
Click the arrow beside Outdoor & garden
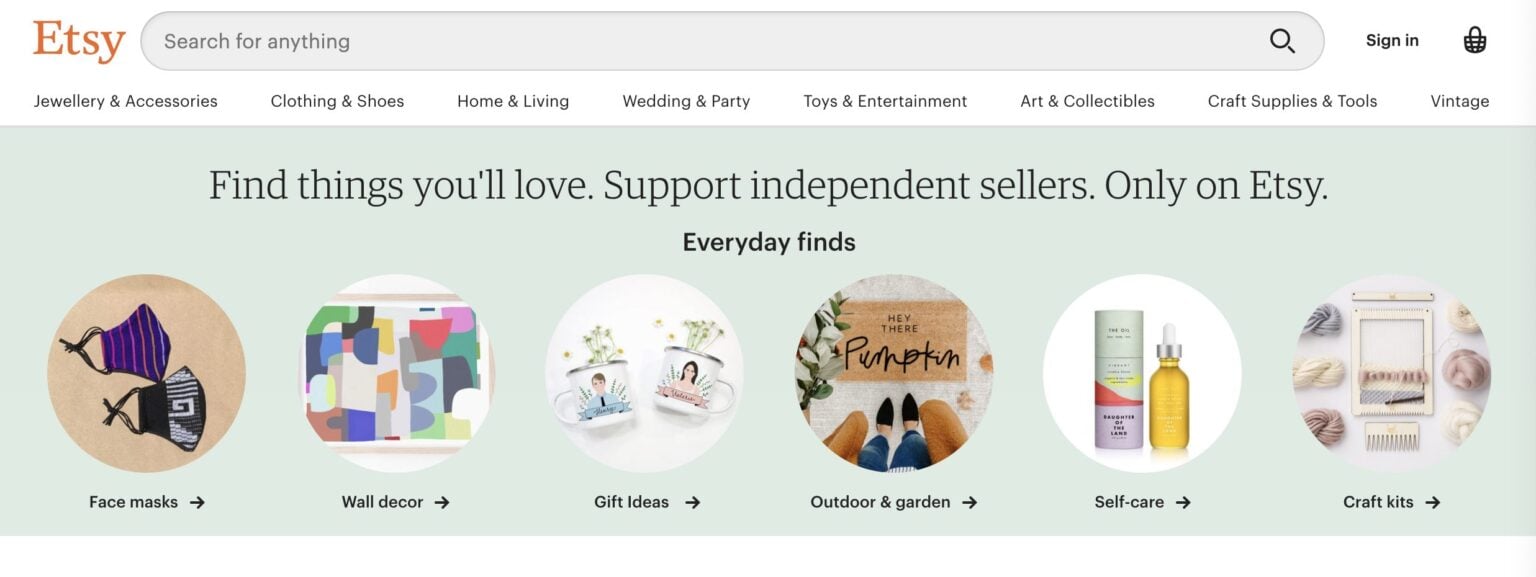pyautogui.click(x=969, y=503)
